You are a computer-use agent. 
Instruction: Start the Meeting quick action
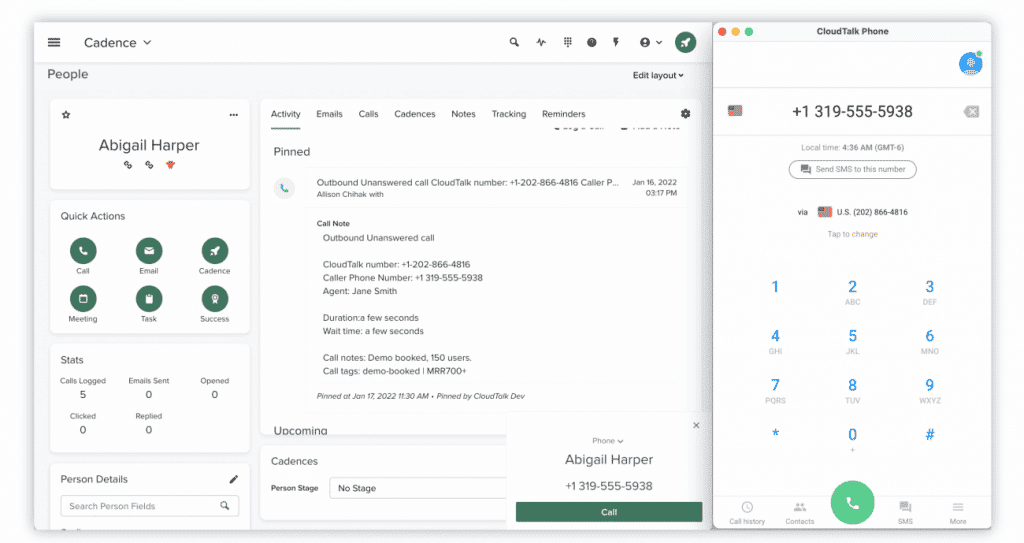point(83,299)
